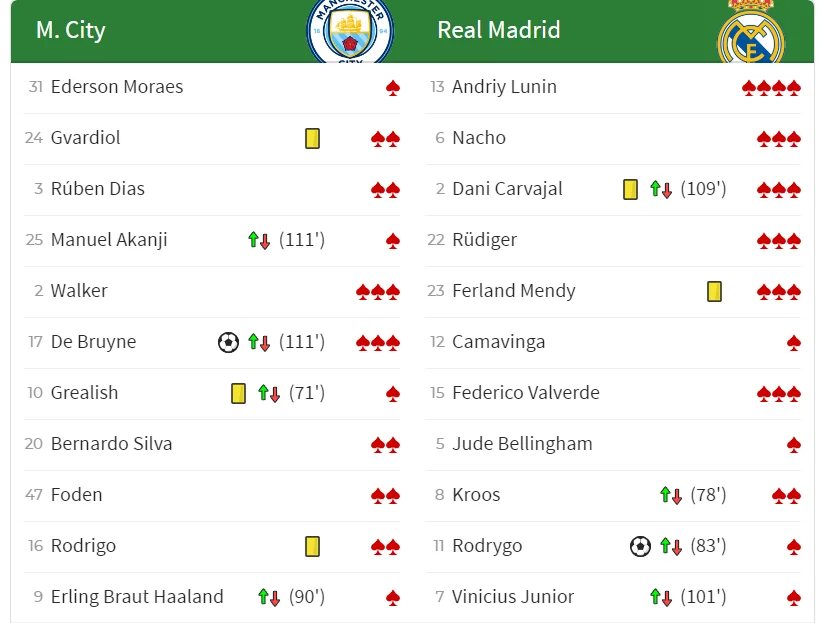The image size is (822, 623).
Task: Click Dani Carvajal's yellow card icon
Action: pos(630,189)
